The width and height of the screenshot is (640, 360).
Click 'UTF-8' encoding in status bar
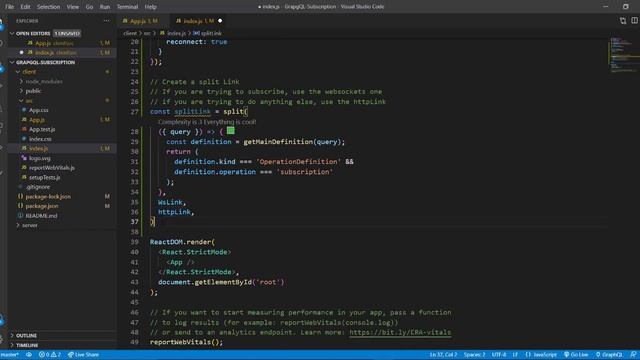[499, 355]
